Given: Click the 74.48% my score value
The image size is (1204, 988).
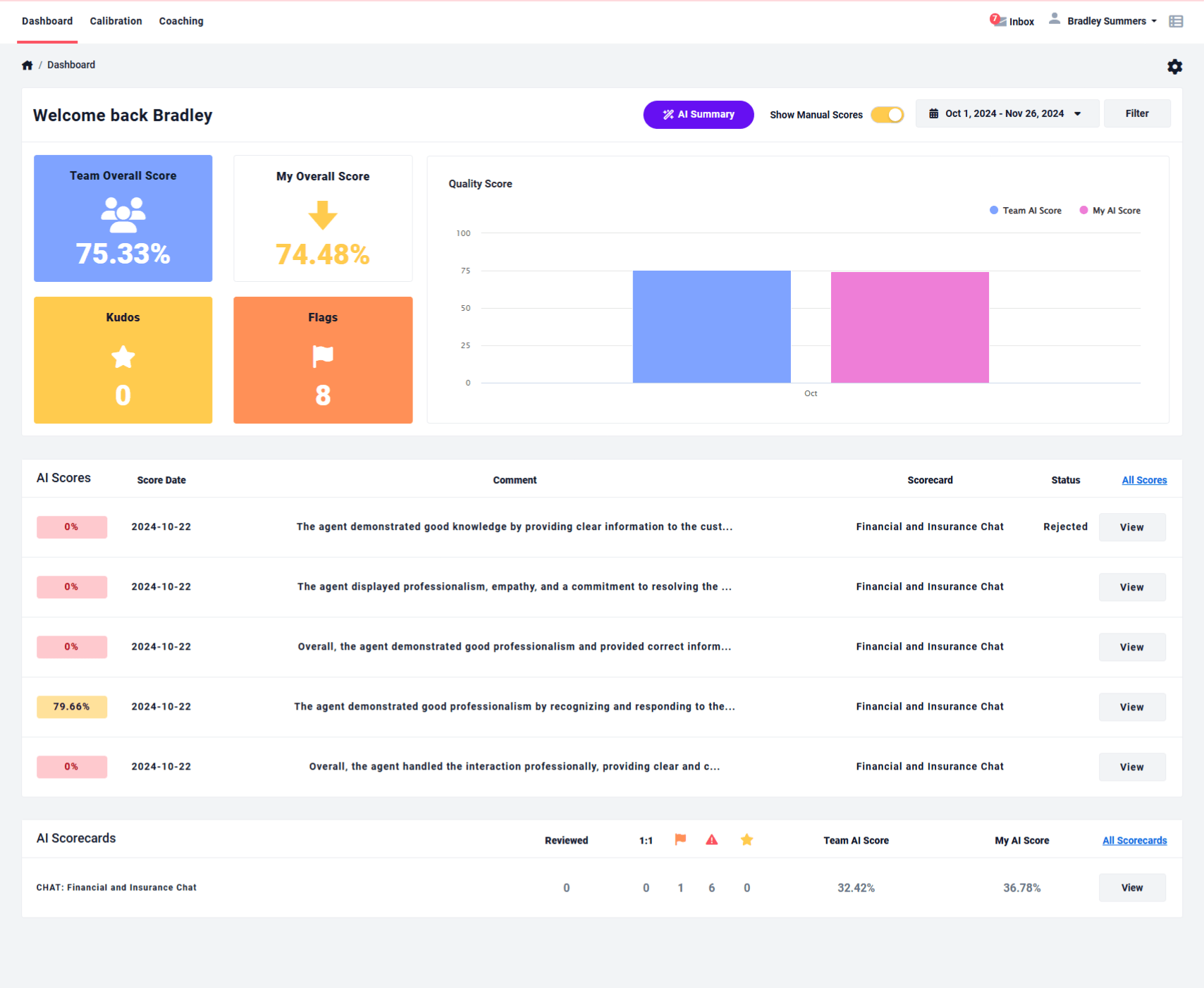Looking at the screenshot, I should [x=323, y=254].
